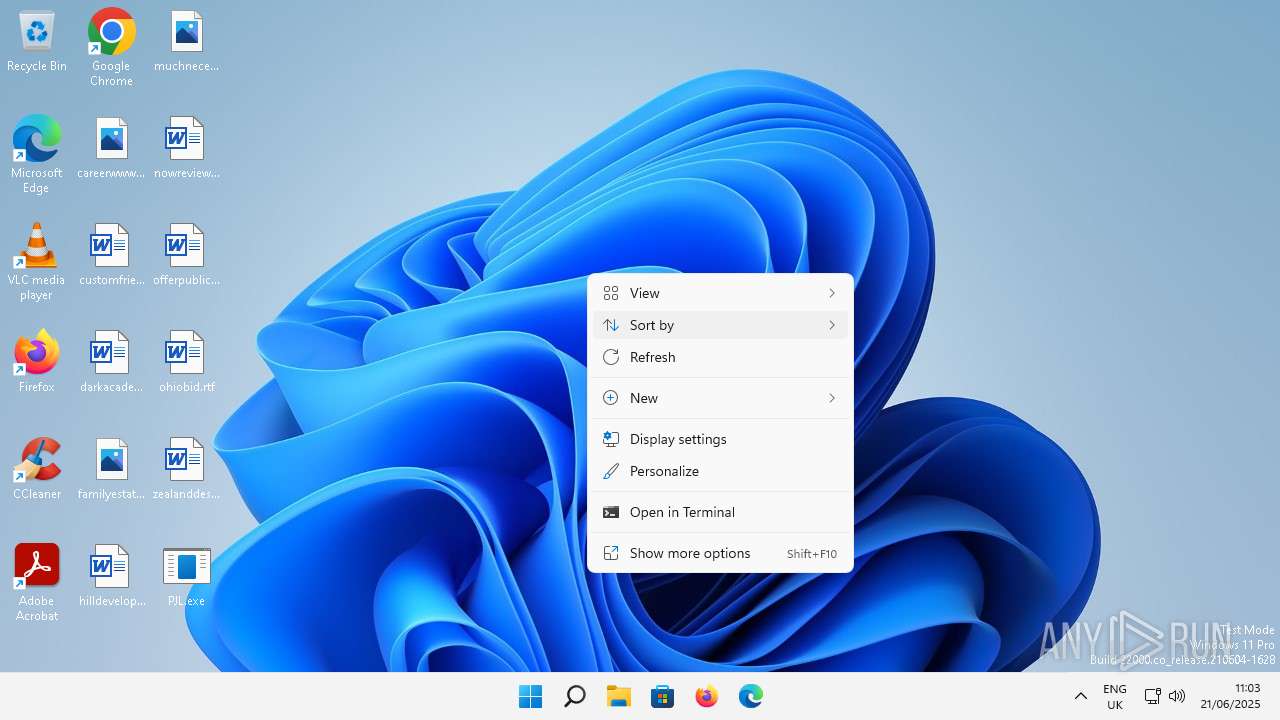Select the PJL.exe desktop icon
This screenshot has width=1280, height=720.
click(x=187, y=576)
